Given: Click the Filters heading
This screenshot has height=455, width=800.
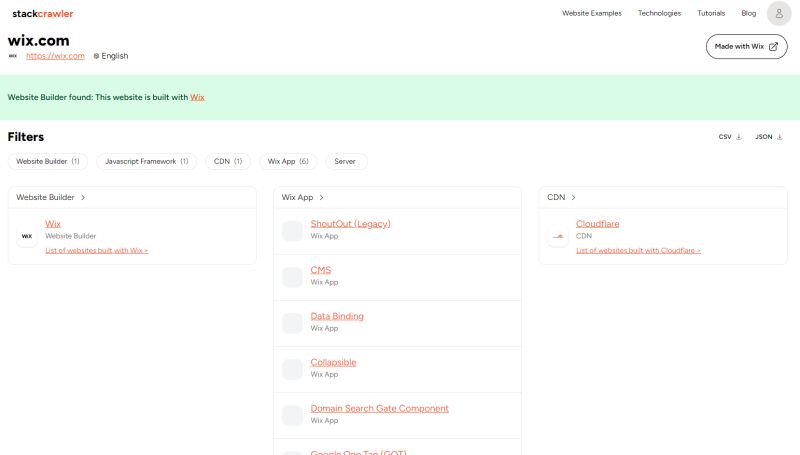Looking at the screenshot, I should point(26,137).
